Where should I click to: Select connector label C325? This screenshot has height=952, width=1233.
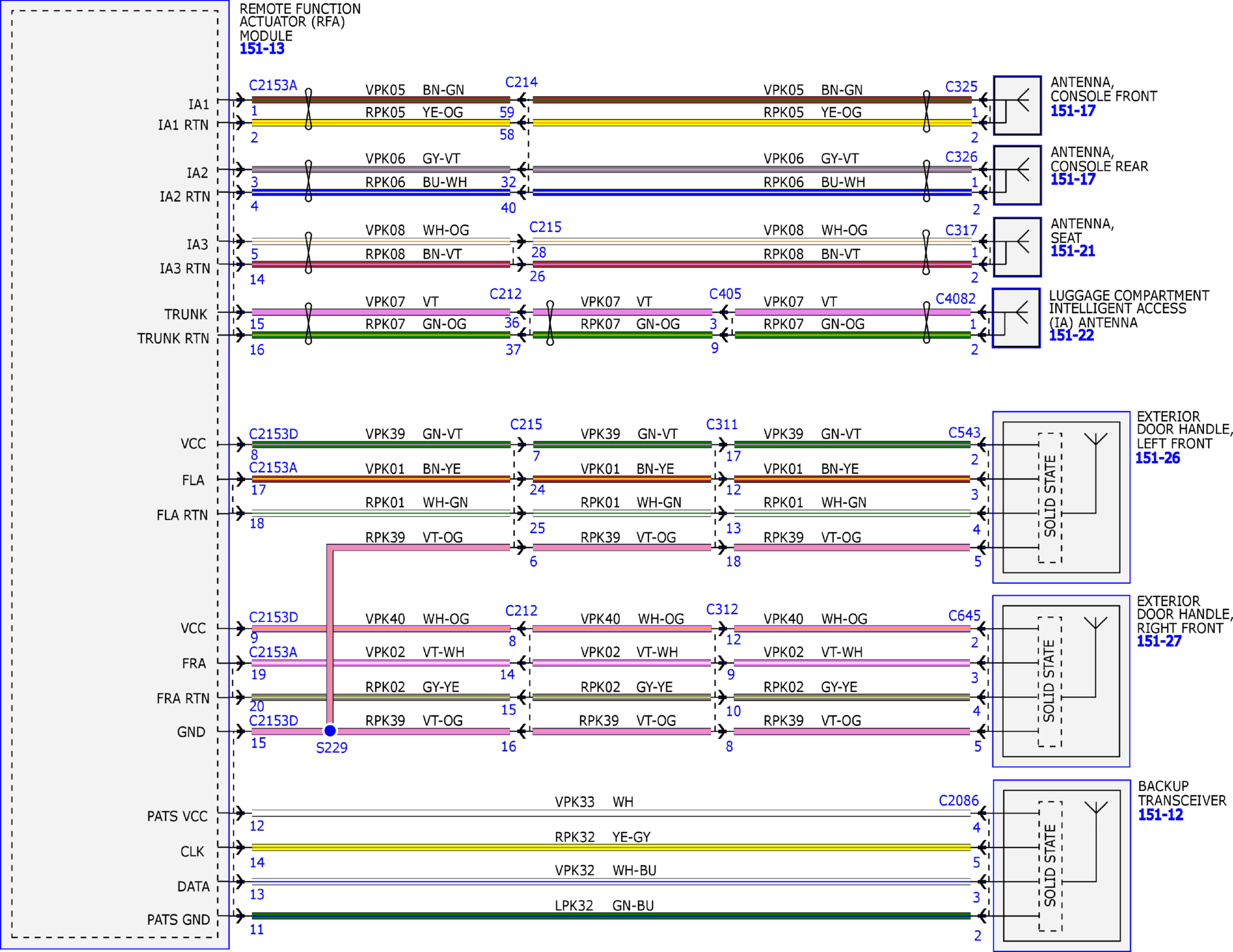[961, 87]
